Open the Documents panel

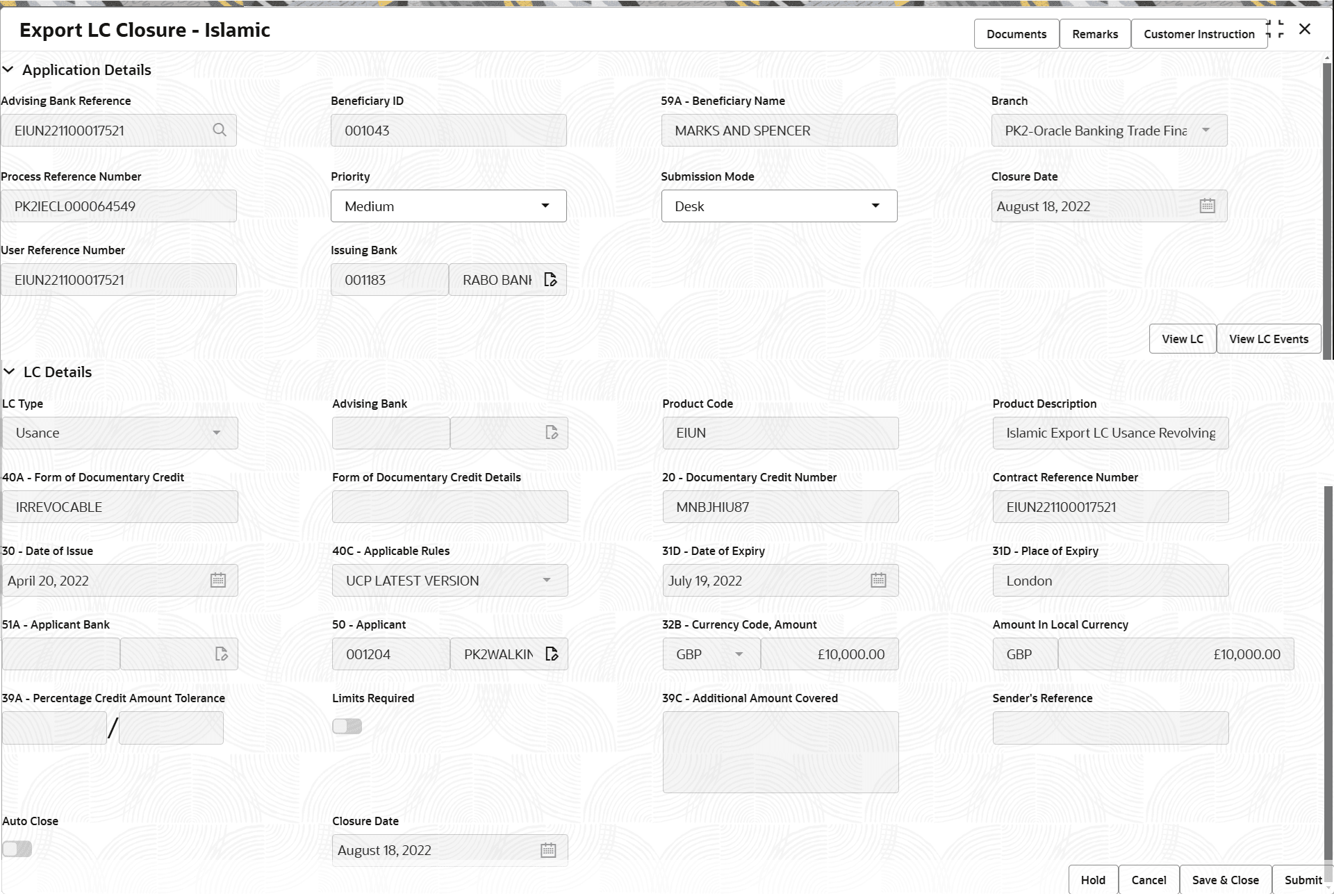(x=1016, y=33)
